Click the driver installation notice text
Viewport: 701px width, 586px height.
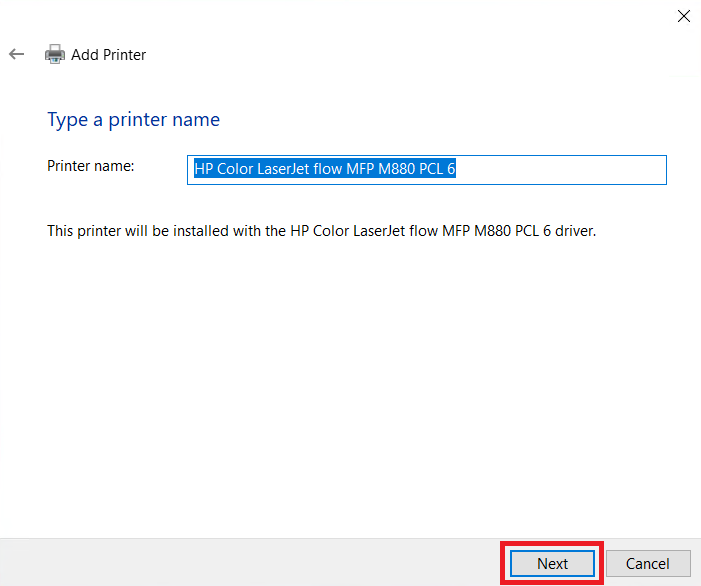point(321,231)
